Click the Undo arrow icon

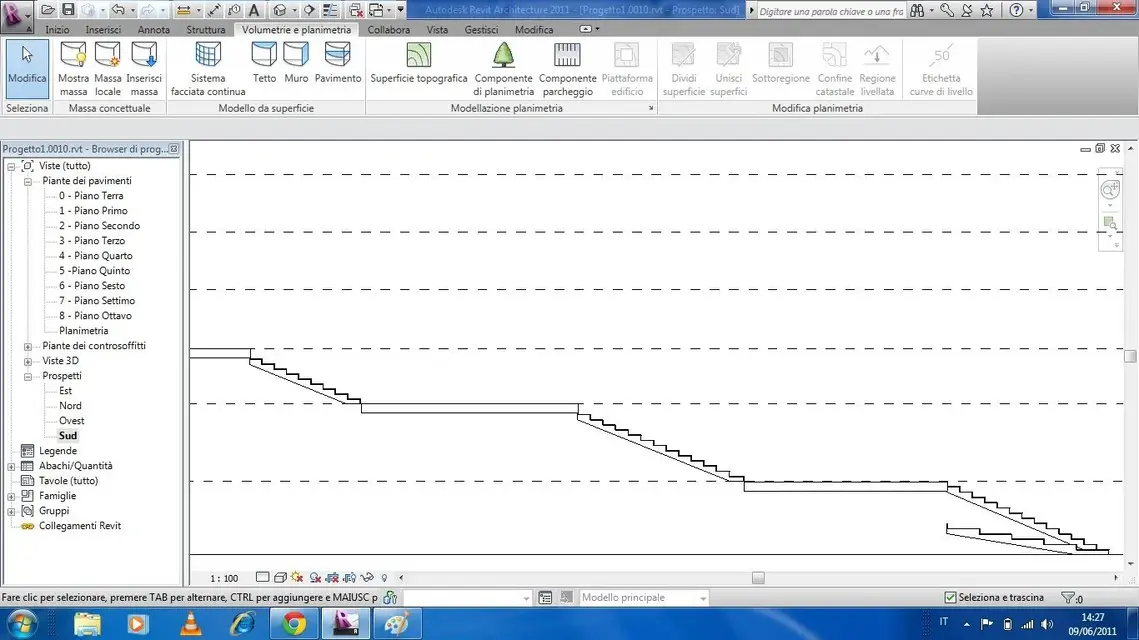click(x=118, y=10)
